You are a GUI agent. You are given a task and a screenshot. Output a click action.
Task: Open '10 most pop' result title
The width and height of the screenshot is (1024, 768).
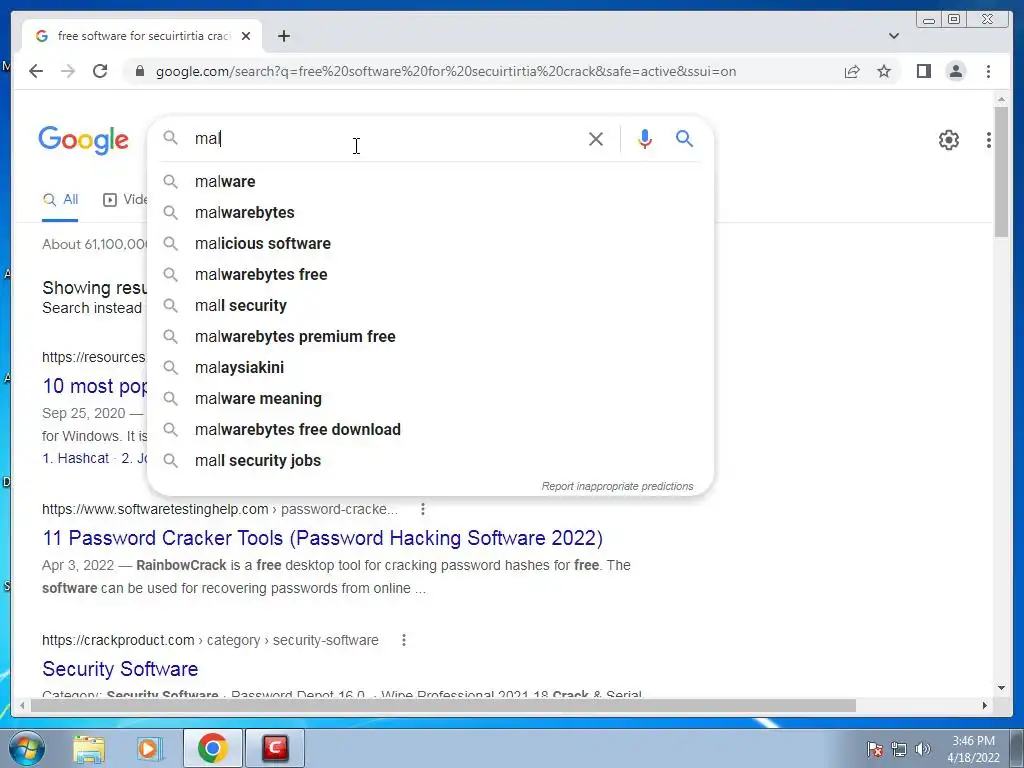point(95,386)
